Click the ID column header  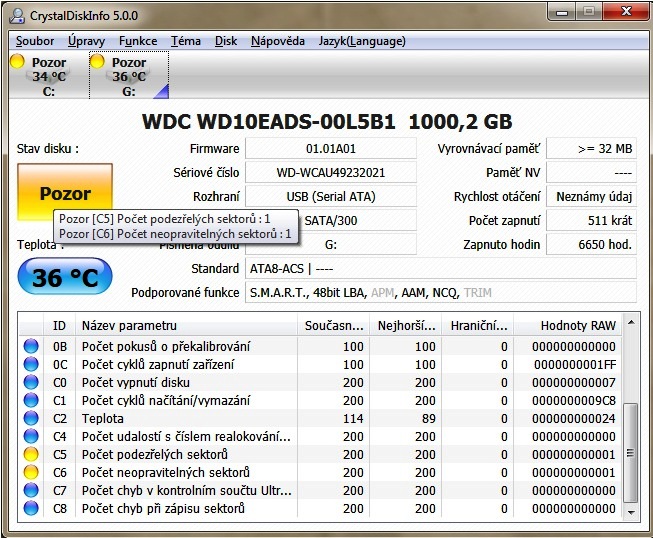(x=59, y=326)
